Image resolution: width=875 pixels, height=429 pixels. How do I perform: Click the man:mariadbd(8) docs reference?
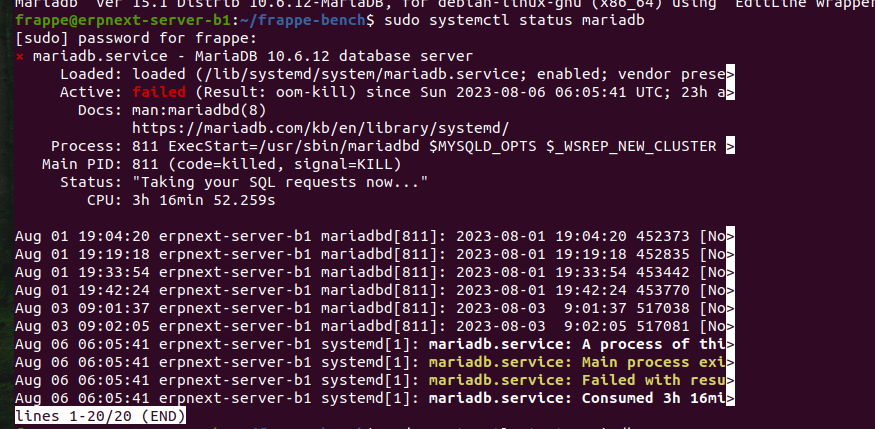(x=199, y=110)
